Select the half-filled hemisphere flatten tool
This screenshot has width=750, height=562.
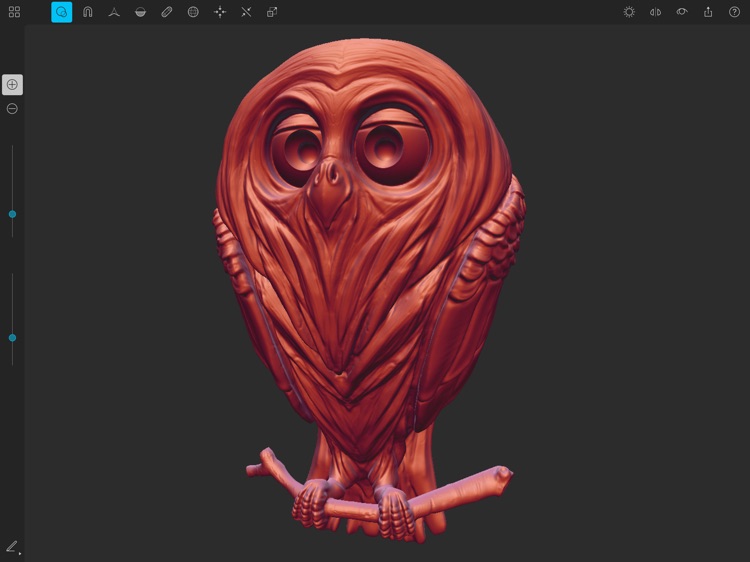tap(140, 12)
